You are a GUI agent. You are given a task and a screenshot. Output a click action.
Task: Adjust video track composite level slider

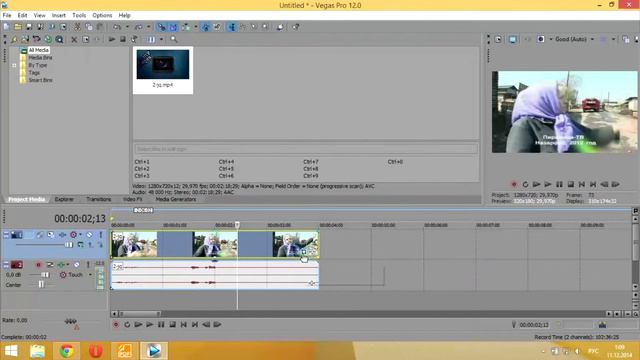coord(69,245)
